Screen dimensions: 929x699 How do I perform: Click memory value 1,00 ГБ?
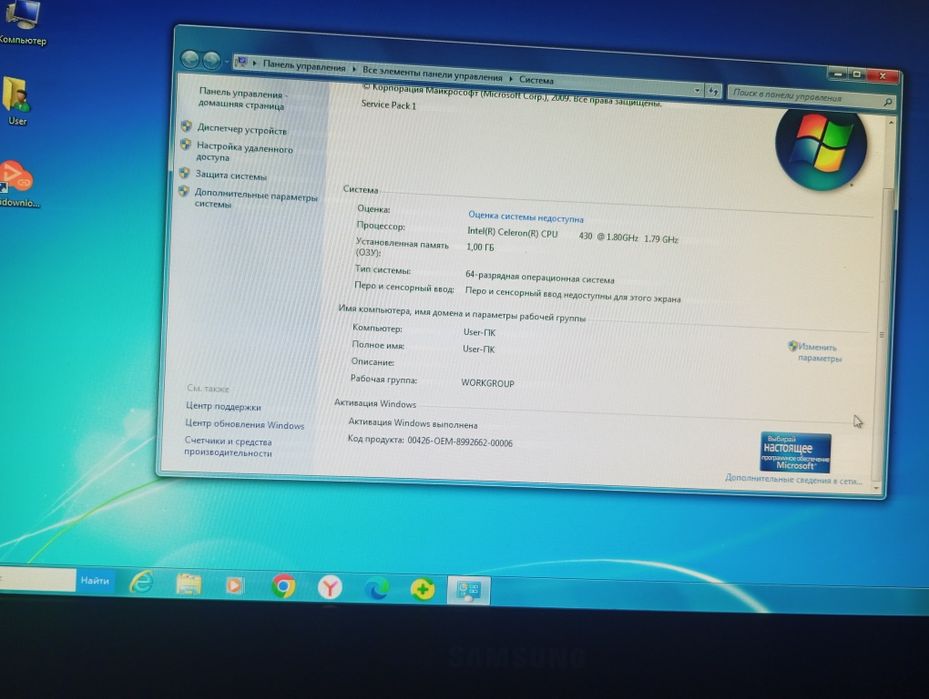click(x=480, y=247)
